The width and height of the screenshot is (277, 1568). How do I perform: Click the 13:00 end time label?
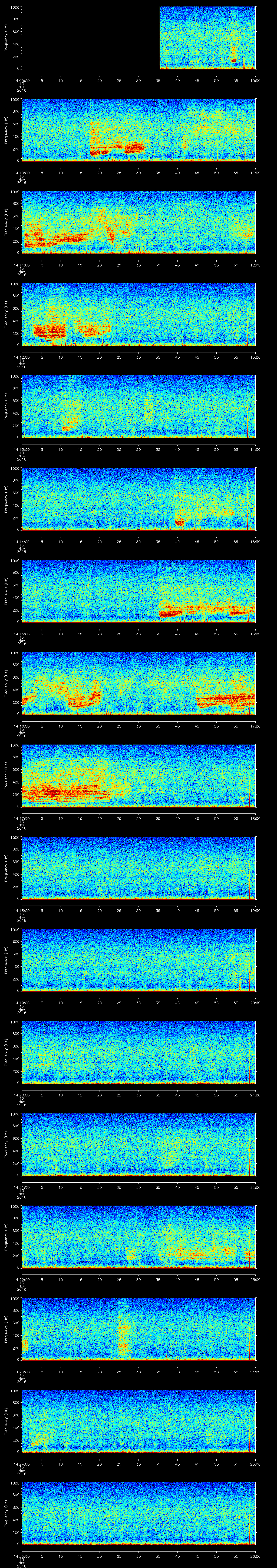[256, 357]
